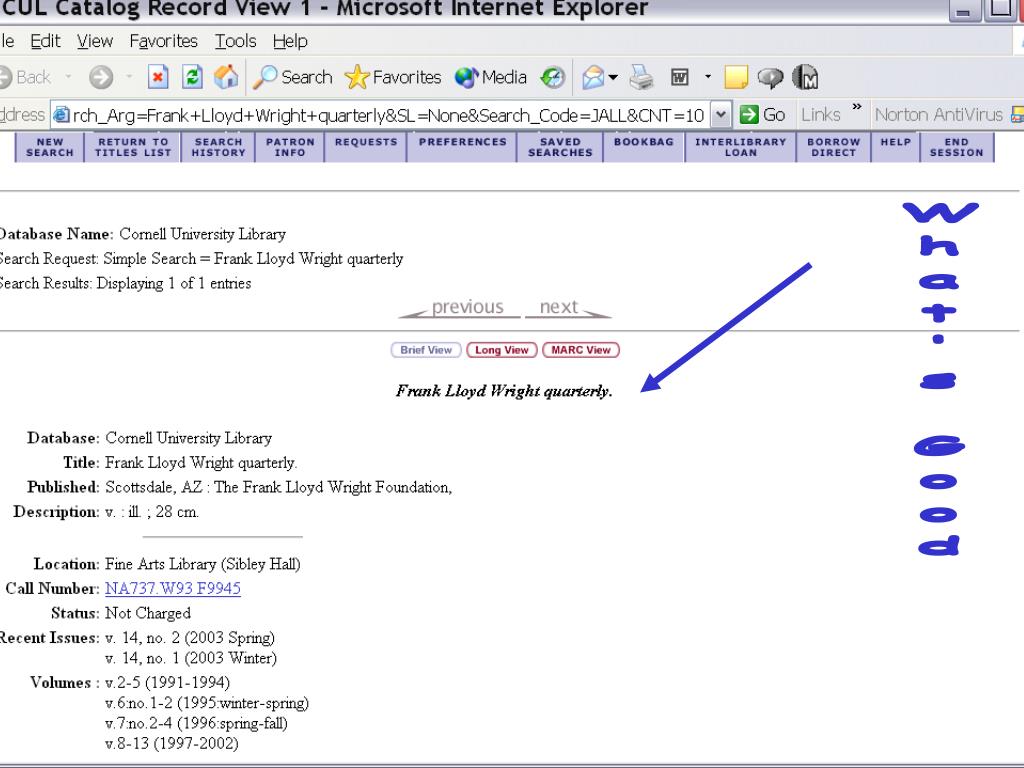Click volumes entry v.6:no.1-2 (1995:winter-spring)

(x=207, y=703)
